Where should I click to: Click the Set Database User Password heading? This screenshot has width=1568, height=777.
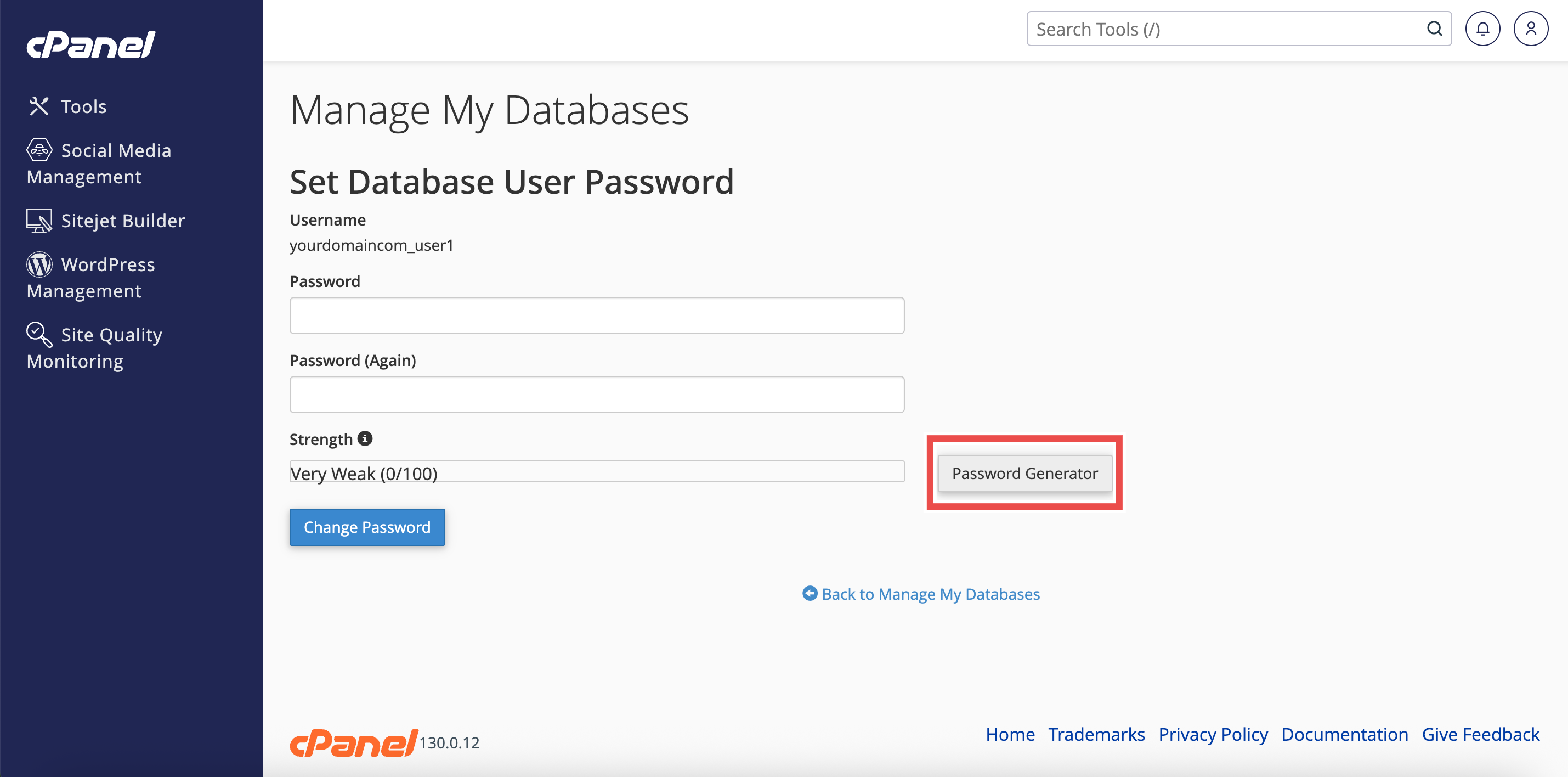pyautogui.click(x=511, y=182)
